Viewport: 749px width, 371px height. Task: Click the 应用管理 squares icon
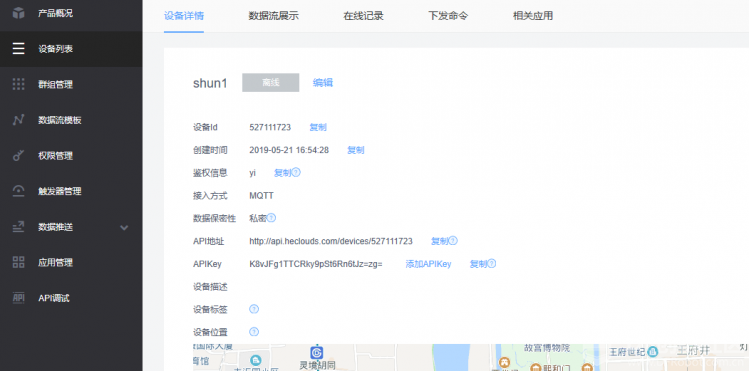point(18,262)
